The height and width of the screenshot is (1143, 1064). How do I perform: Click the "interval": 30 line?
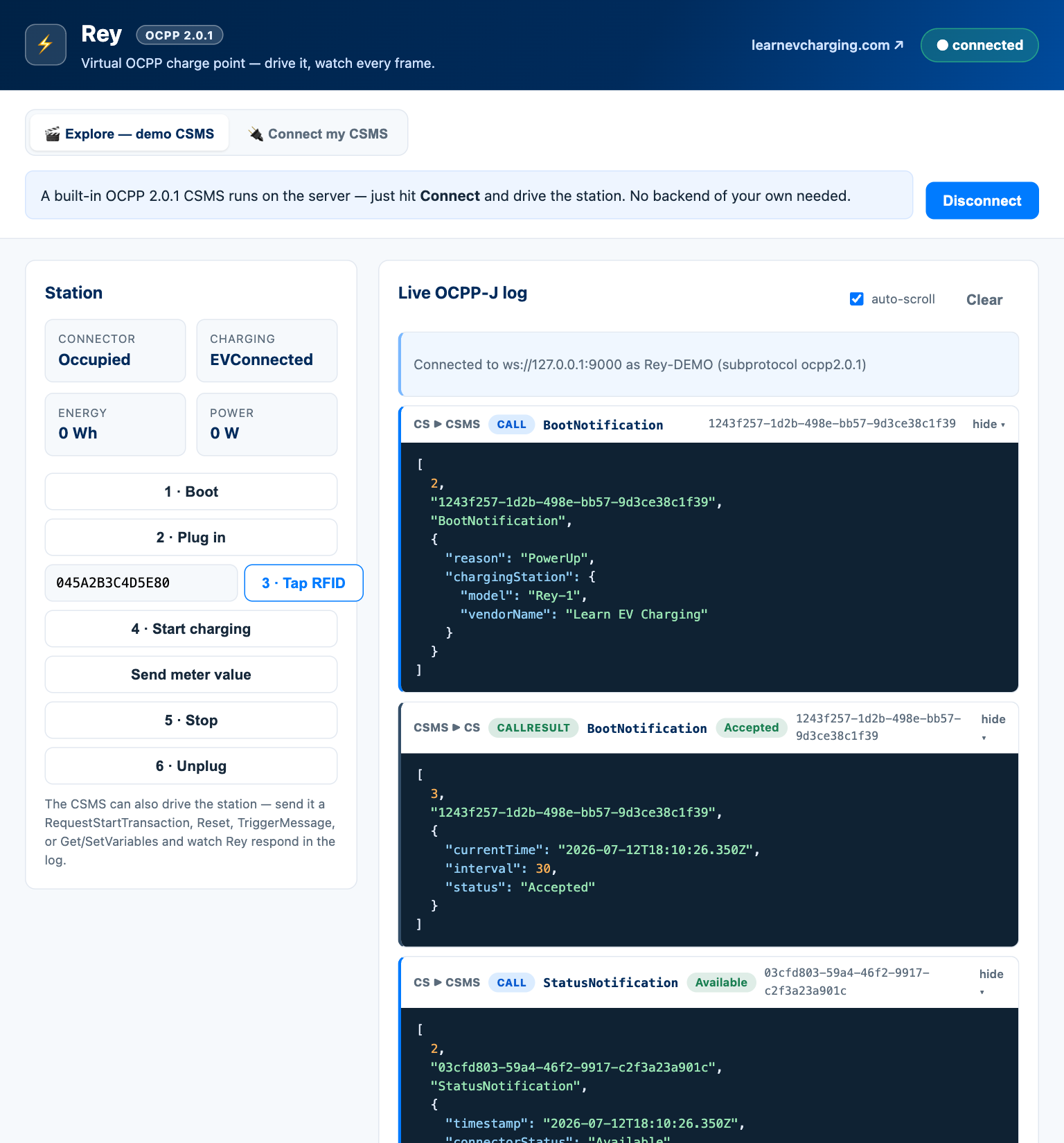pos(501,869)
